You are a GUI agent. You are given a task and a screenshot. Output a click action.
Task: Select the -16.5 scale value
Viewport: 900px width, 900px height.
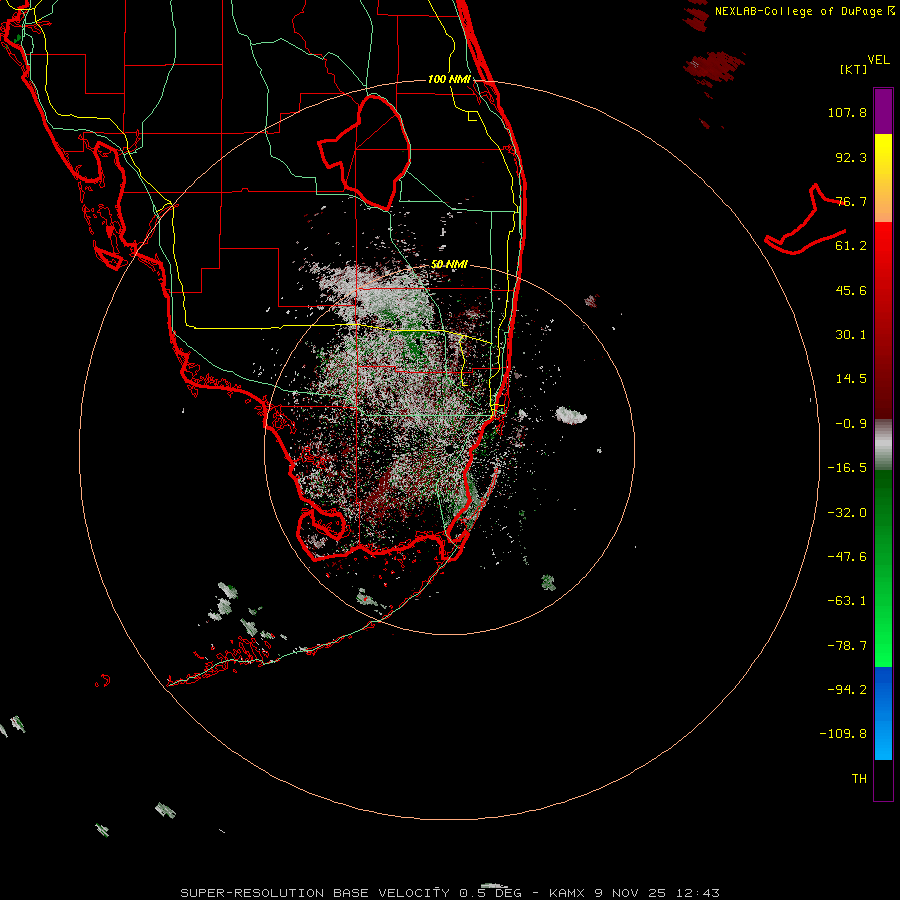click(x=847, y=468)
